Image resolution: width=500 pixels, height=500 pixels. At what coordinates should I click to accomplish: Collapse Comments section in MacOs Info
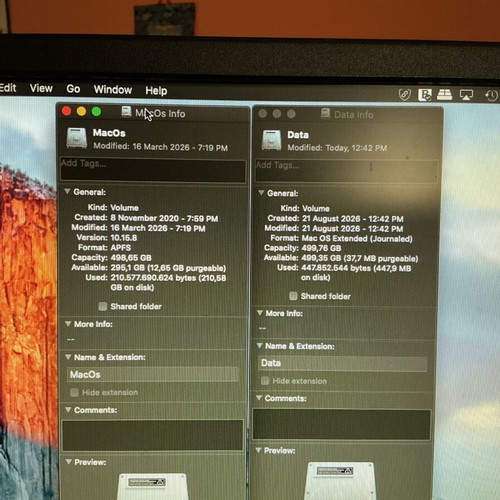pos(68,410)
